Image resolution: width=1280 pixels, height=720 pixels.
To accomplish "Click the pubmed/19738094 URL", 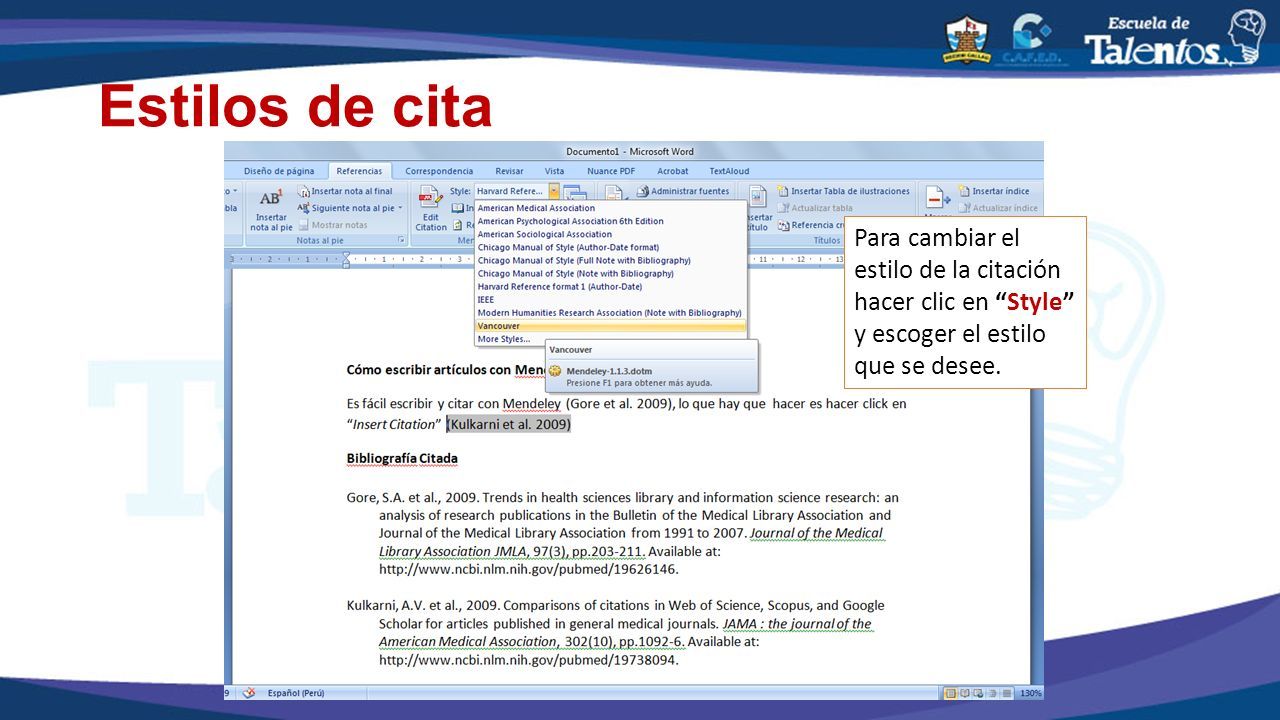I will point(529,660).
